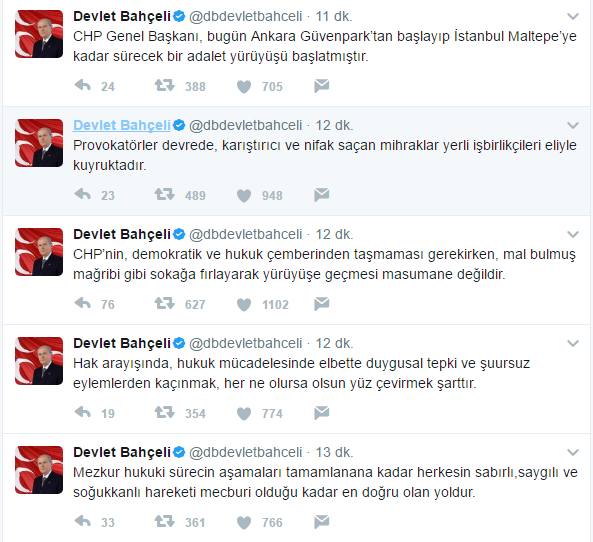Like the tweet with 1102 likes

tap(244, 304)
